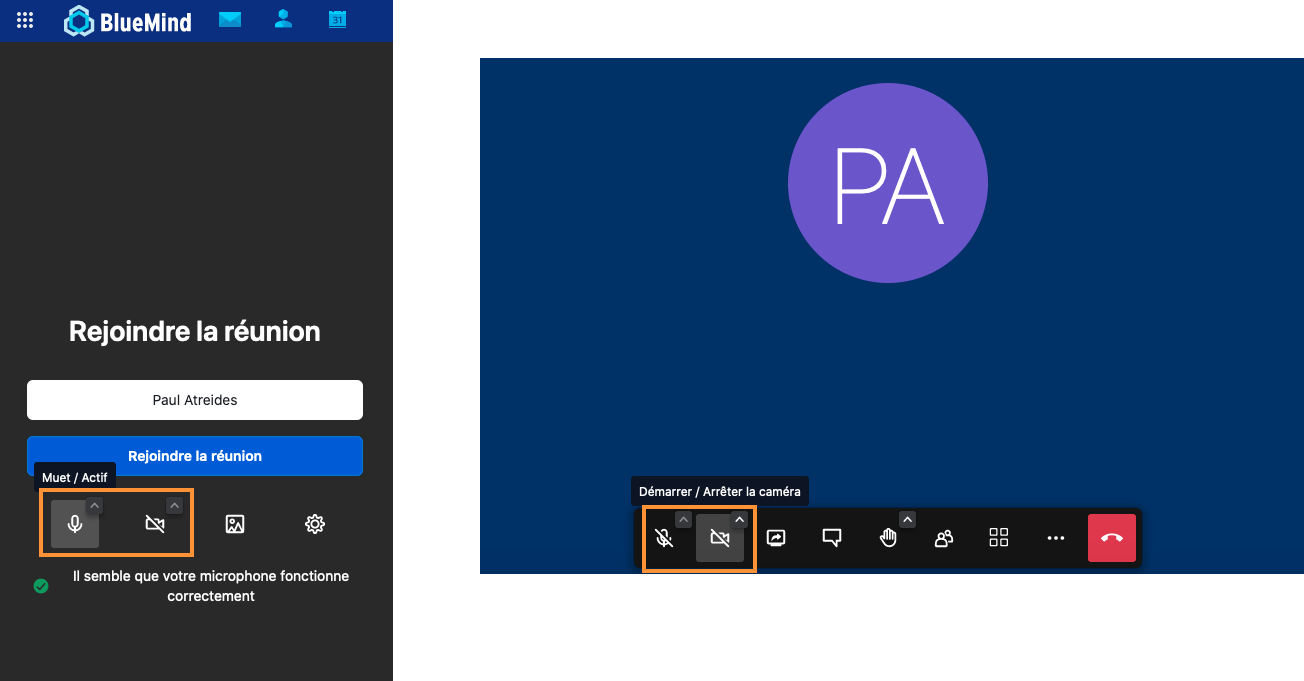1304x681 pixels.
Task: Open the three-dots more actions menu
Action: click(x=1055, y=538)
